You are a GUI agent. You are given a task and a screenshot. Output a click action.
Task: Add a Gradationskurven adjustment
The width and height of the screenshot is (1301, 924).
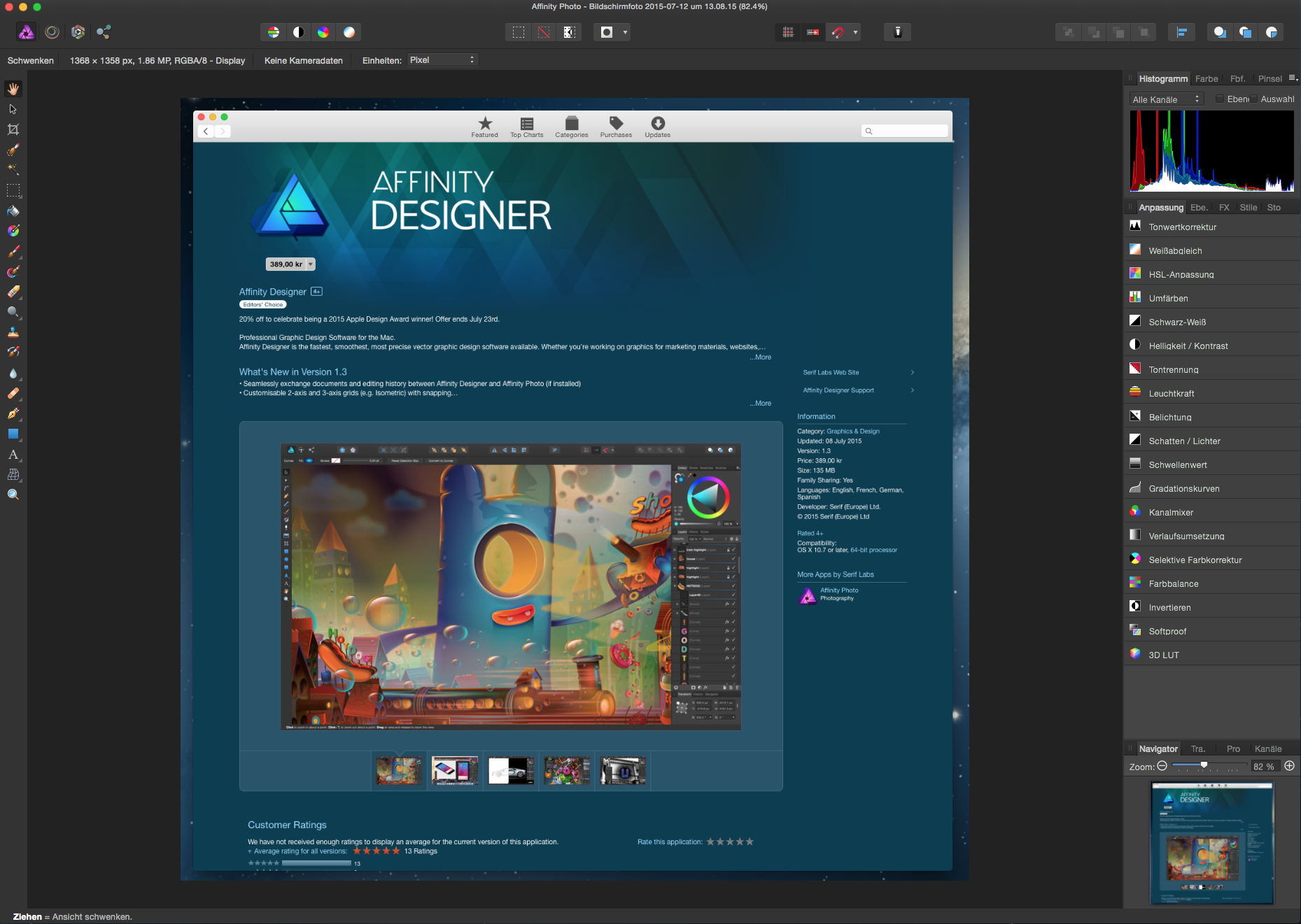click(x=1212, y=488)
